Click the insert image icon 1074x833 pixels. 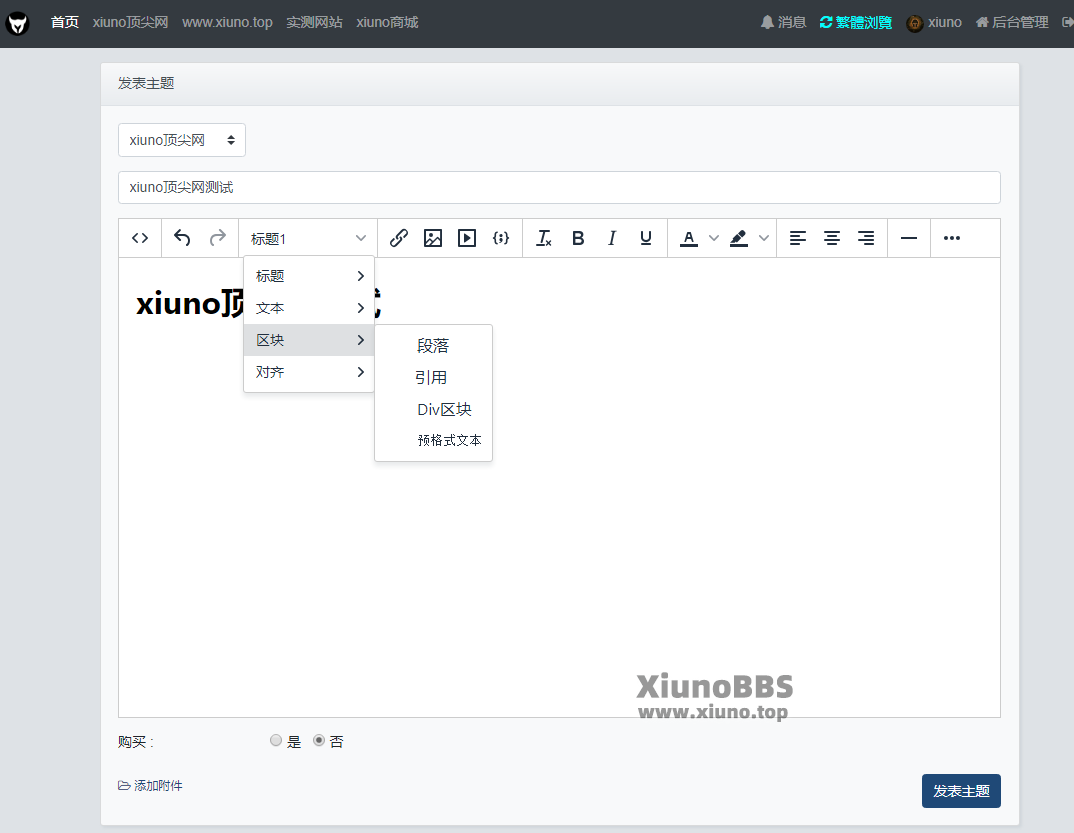tap(433, 238)
